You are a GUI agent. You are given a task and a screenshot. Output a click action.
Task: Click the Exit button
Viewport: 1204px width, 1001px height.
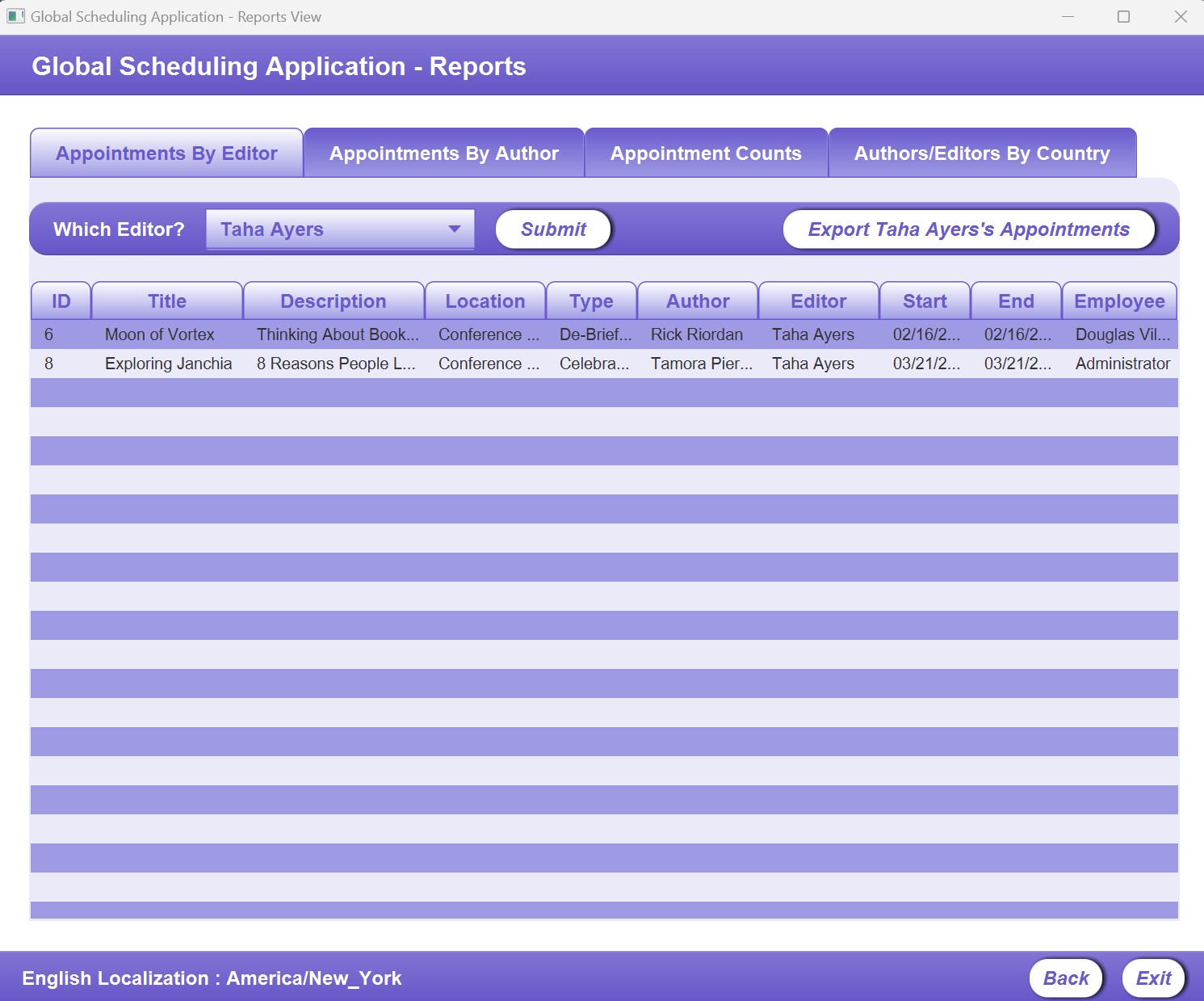click(1153, 978)
